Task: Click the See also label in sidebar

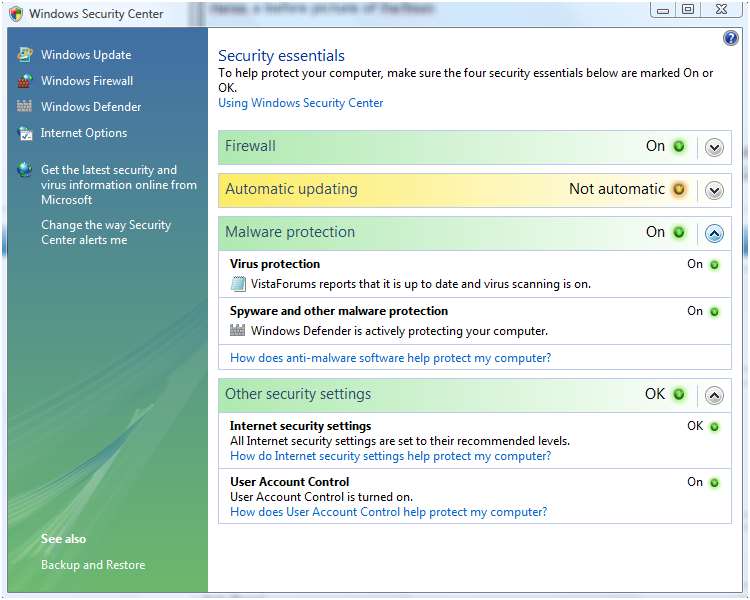Action: coord(63,539)
